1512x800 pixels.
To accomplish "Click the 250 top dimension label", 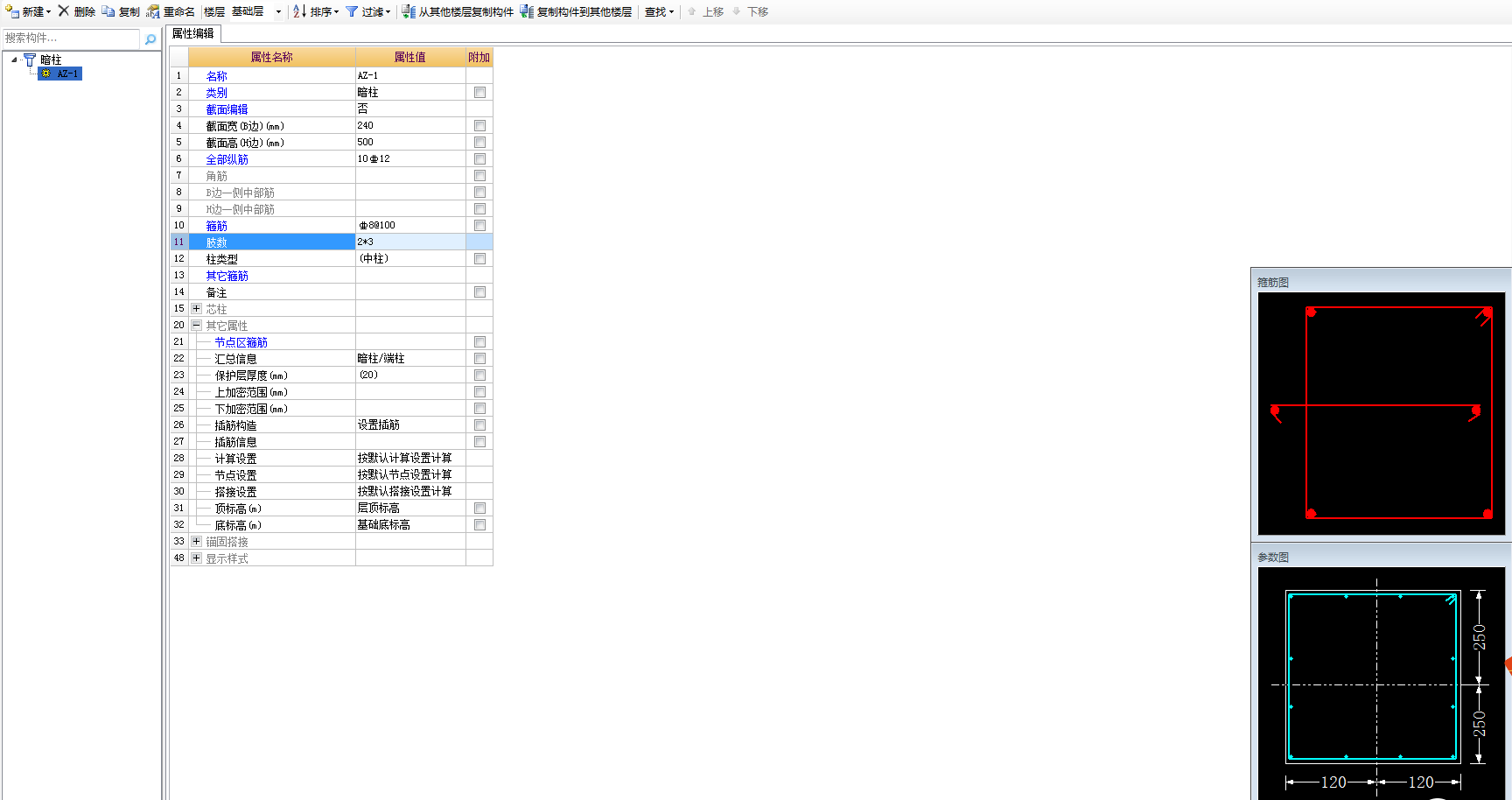I will [1480, 637].
